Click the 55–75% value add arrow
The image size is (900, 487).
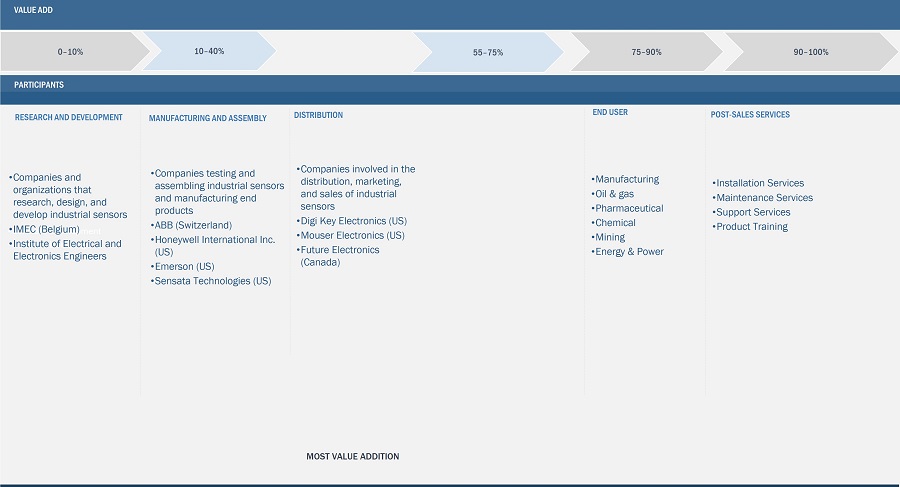click(x=488, y=52)
